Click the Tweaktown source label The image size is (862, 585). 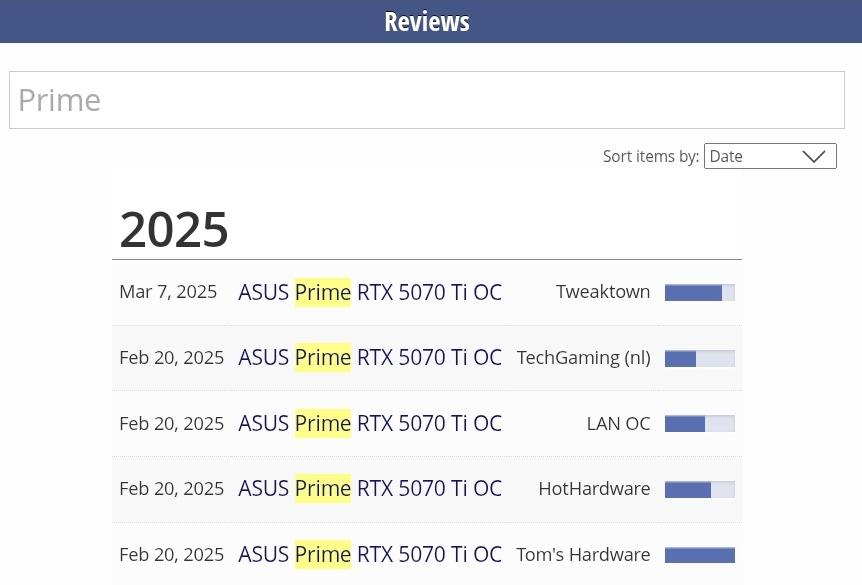(603, 292)
